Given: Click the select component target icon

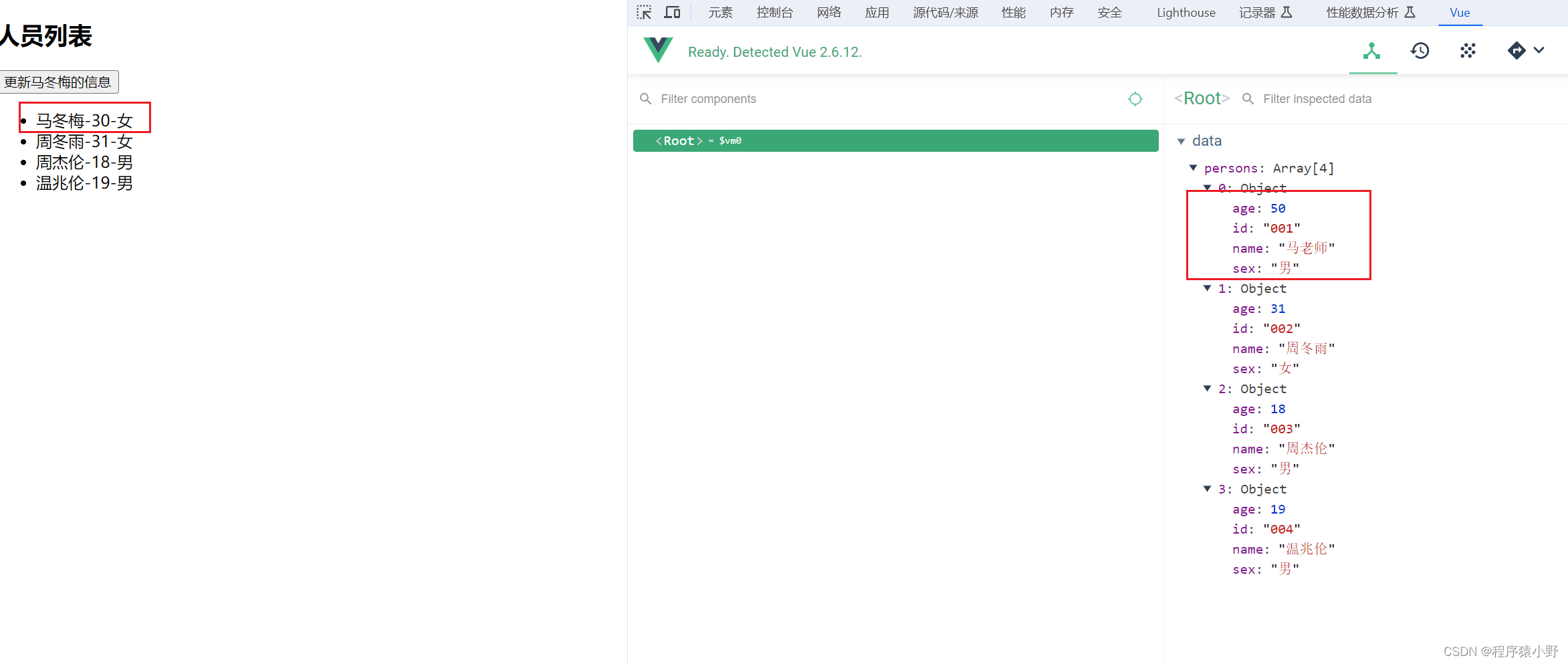Looking at the screenshot, I should point(1135,99).
